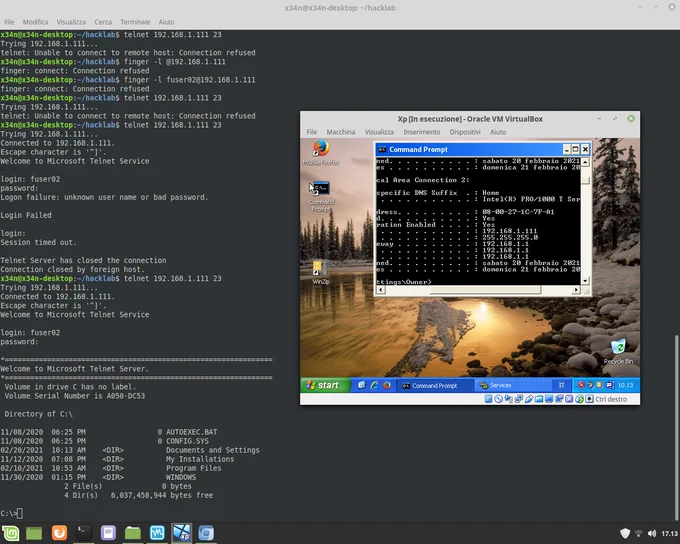The height and width of the screenshot is (544, 680).
Task: Click the terminal window vertical scrollbar
Action: [677, 427]
